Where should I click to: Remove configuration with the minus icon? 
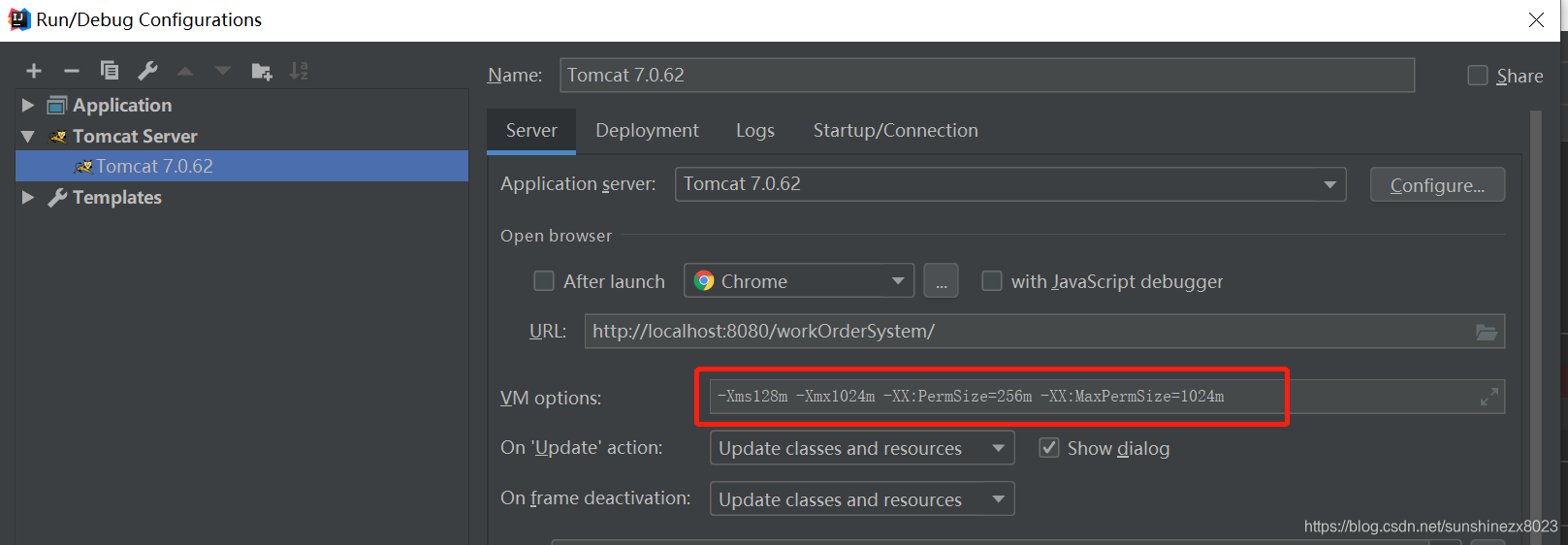pyautogui.click(x=72, y=71)
